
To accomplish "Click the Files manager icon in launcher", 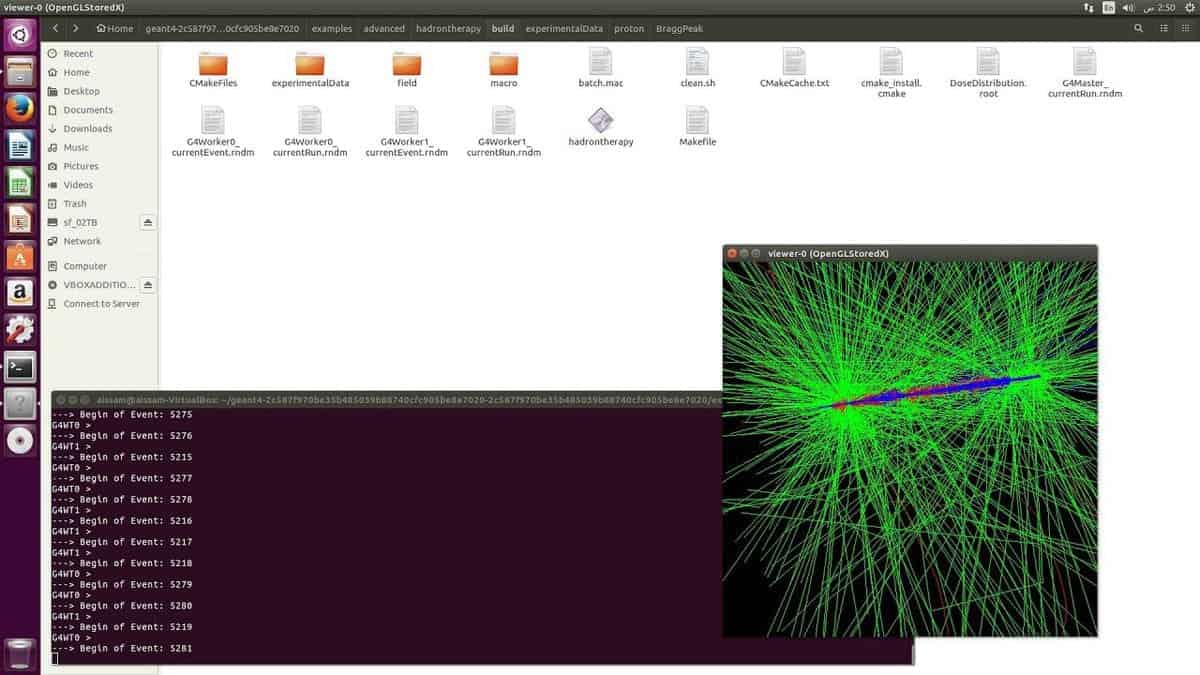I will click(20, 73).
